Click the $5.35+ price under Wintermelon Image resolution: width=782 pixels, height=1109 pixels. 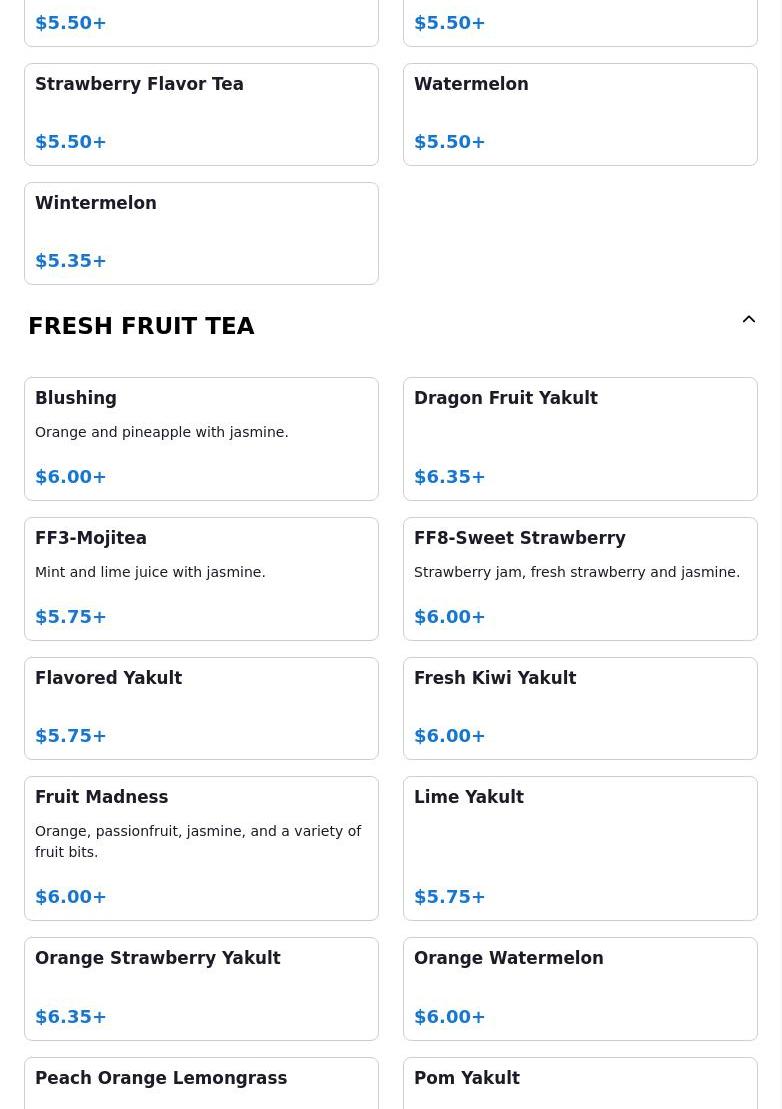pyautogui.click(x=71, y=261)
